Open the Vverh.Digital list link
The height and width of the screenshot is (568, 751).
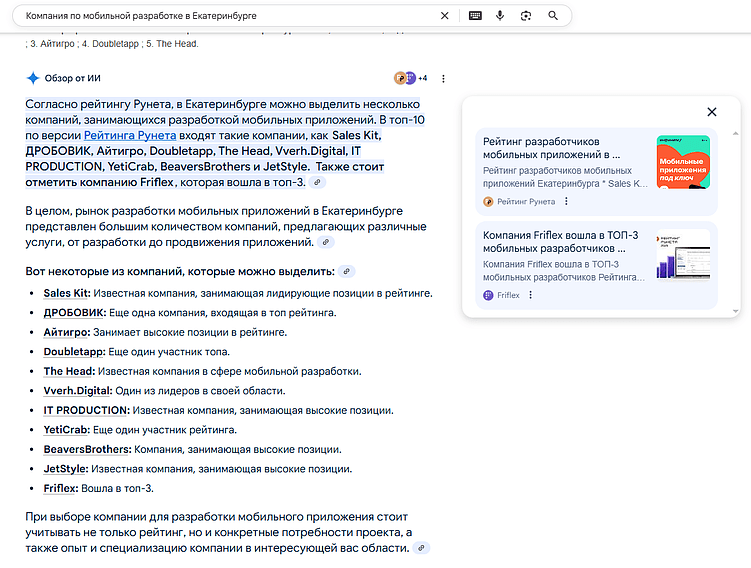[x=78, y=391]
